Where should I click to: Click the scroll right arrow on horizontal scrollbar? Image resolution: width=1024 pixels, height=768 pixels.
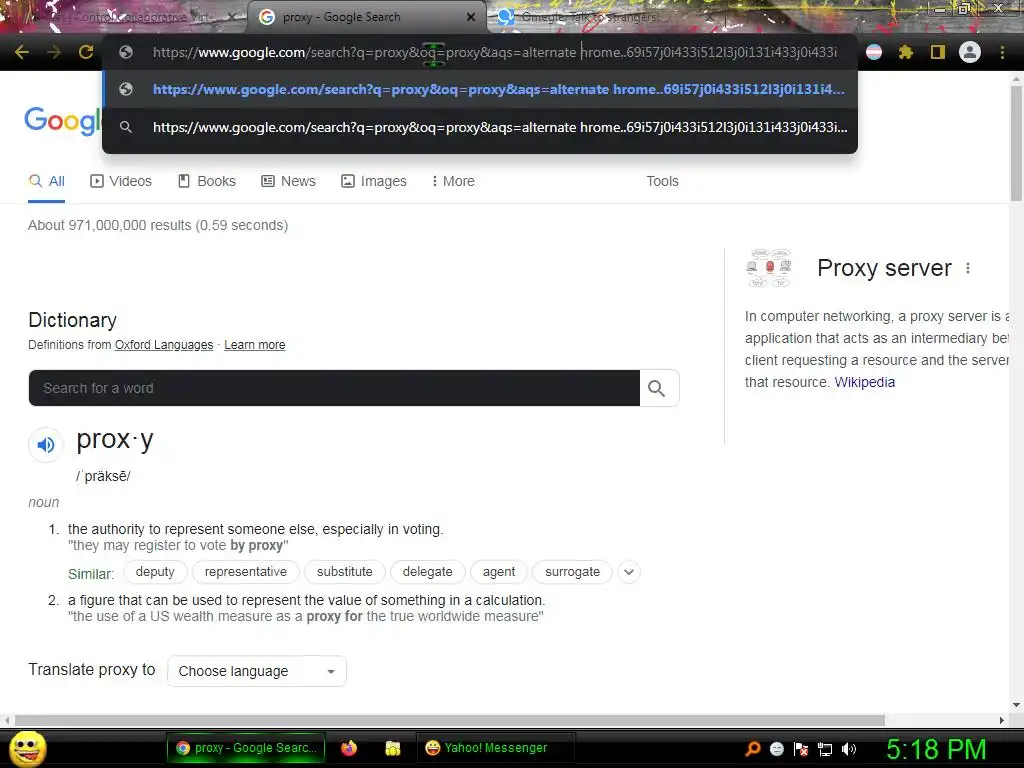(1002, 720)
